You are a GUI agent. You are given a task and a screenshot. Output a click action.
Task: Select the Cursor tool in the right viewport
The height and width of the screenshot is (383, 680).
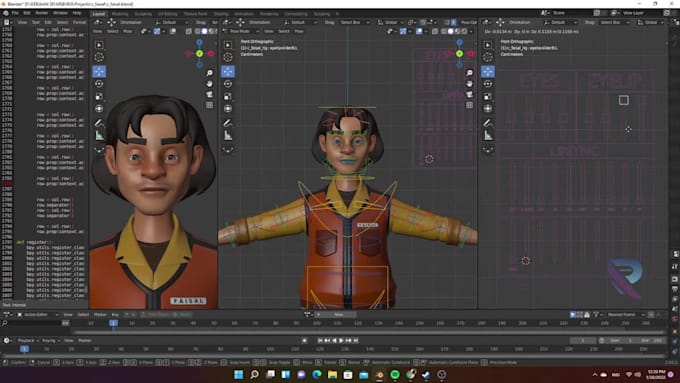(x=487, y=57)
